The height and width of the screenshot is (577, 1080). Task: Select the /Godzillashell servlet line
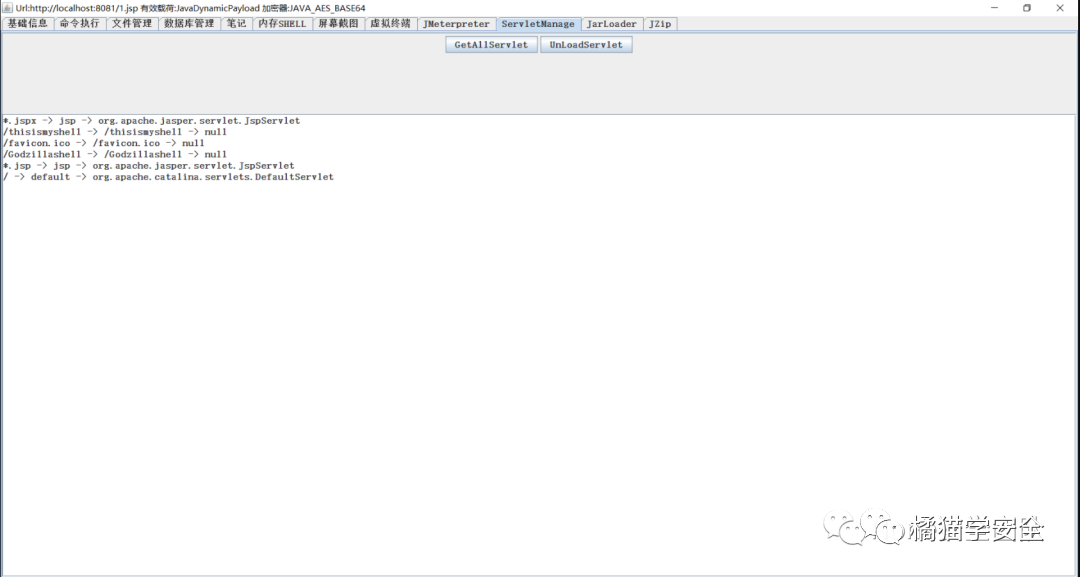tap(115, 154)
